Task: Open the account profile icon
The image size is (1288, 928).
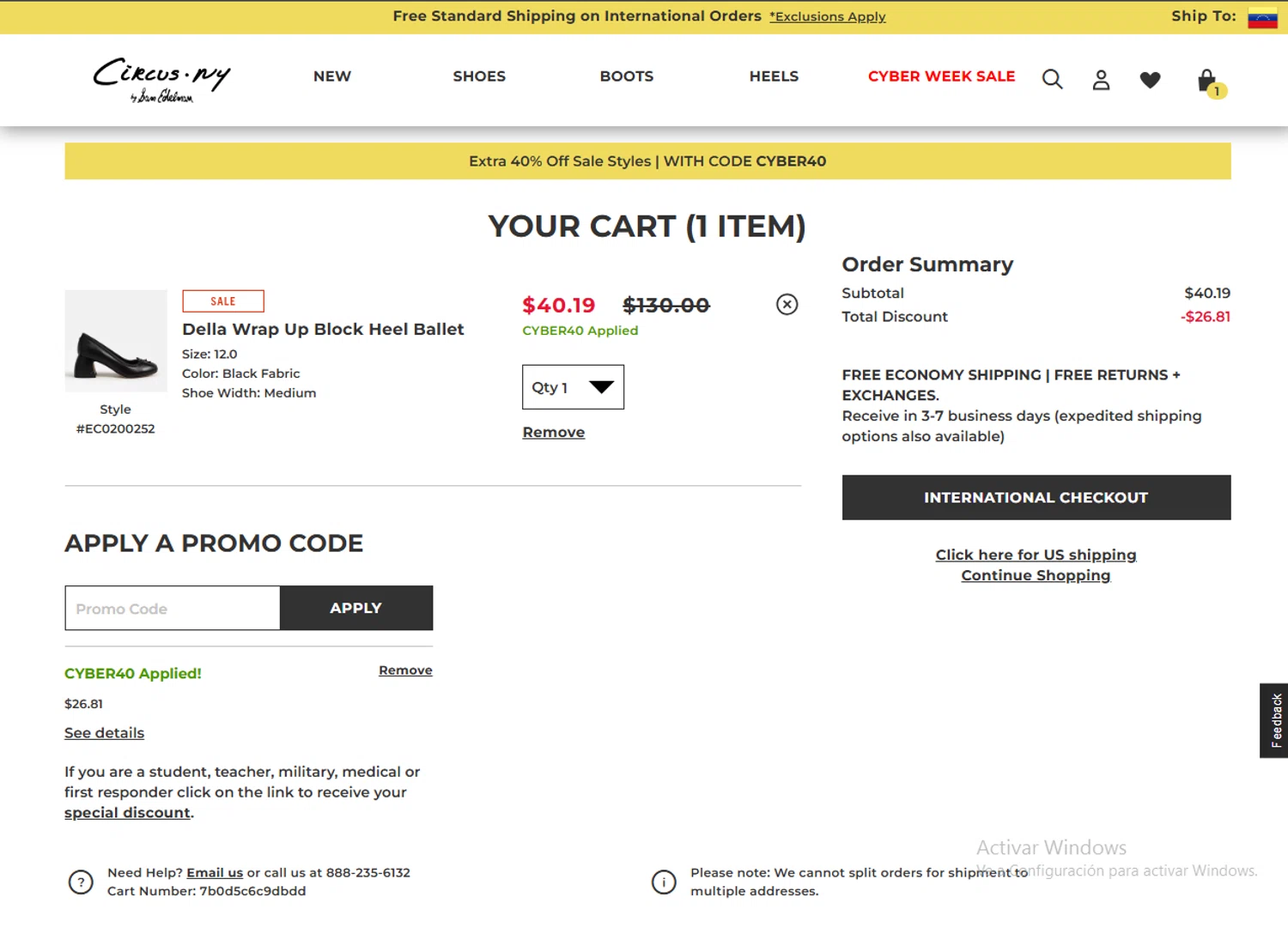Action: coord(1101,80)
